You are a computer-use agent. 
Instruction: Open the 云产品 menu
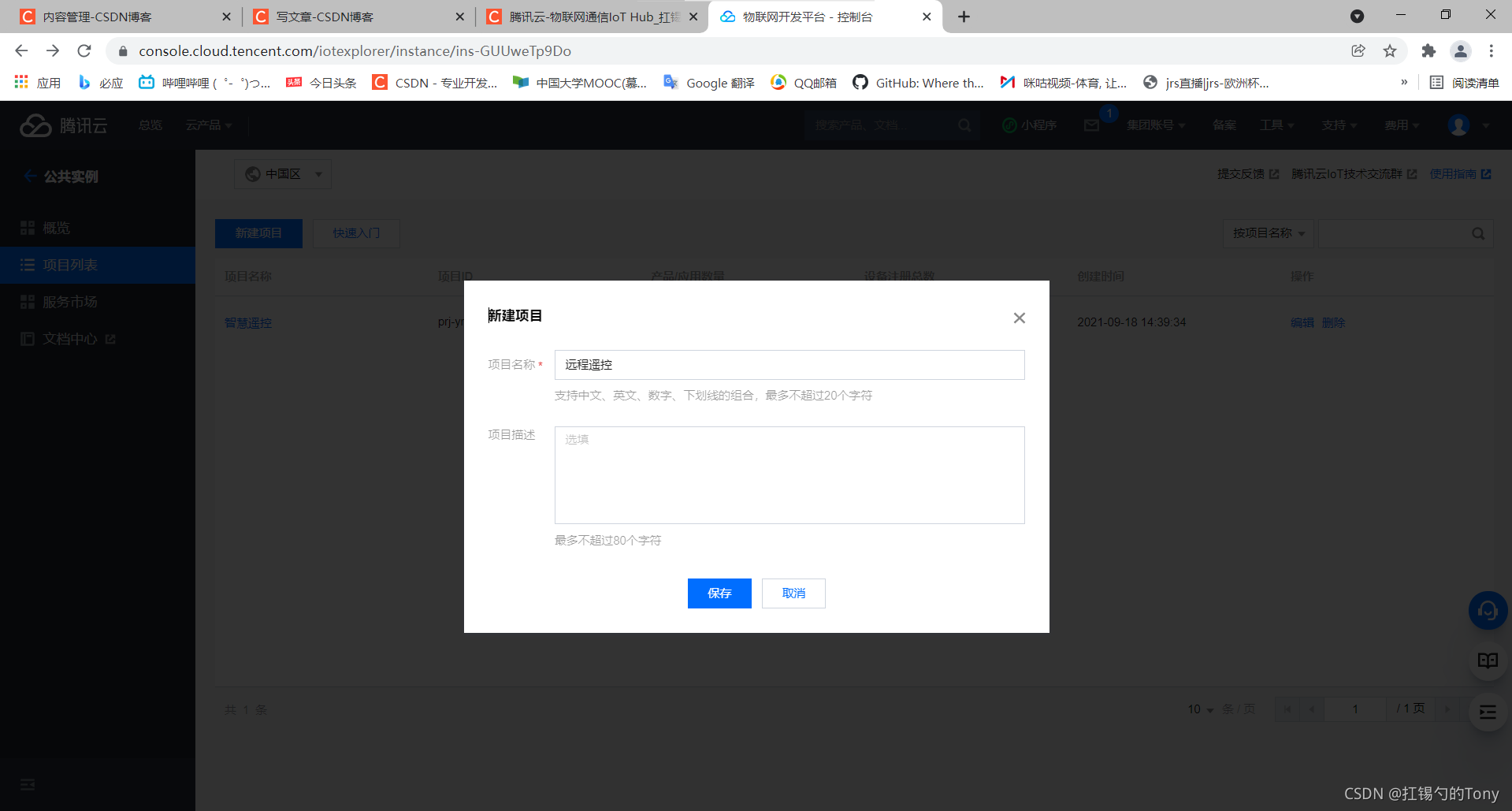pos(208,125)
